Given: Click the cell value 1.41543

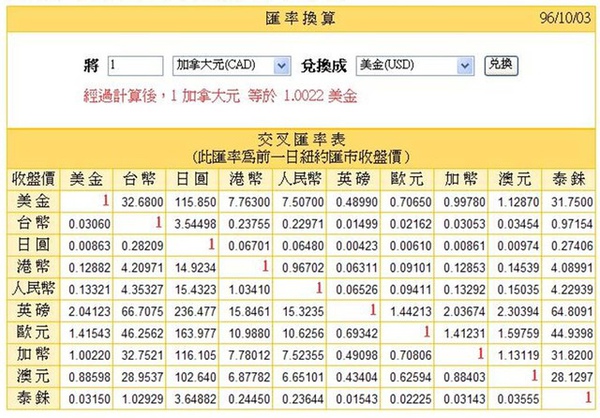Looking at the screenshot, I should 90,333.
